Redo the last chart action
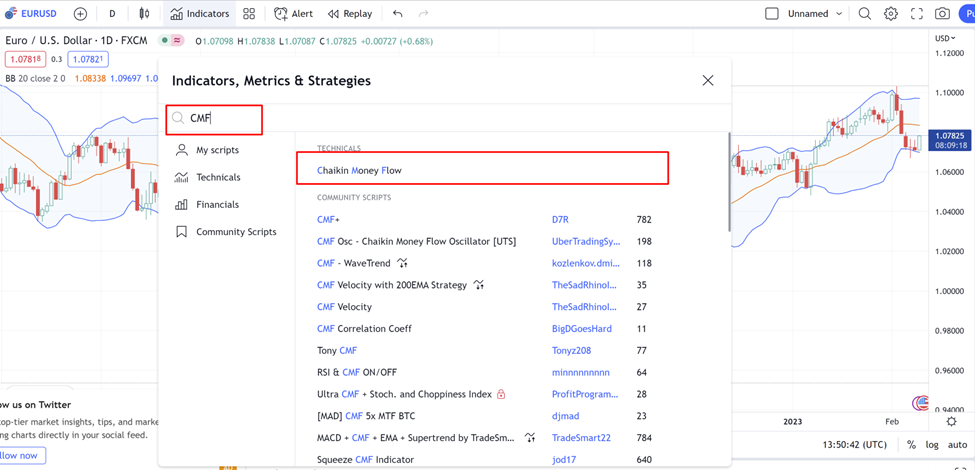This screenshot has height=470, width=975. click(424, 13)
